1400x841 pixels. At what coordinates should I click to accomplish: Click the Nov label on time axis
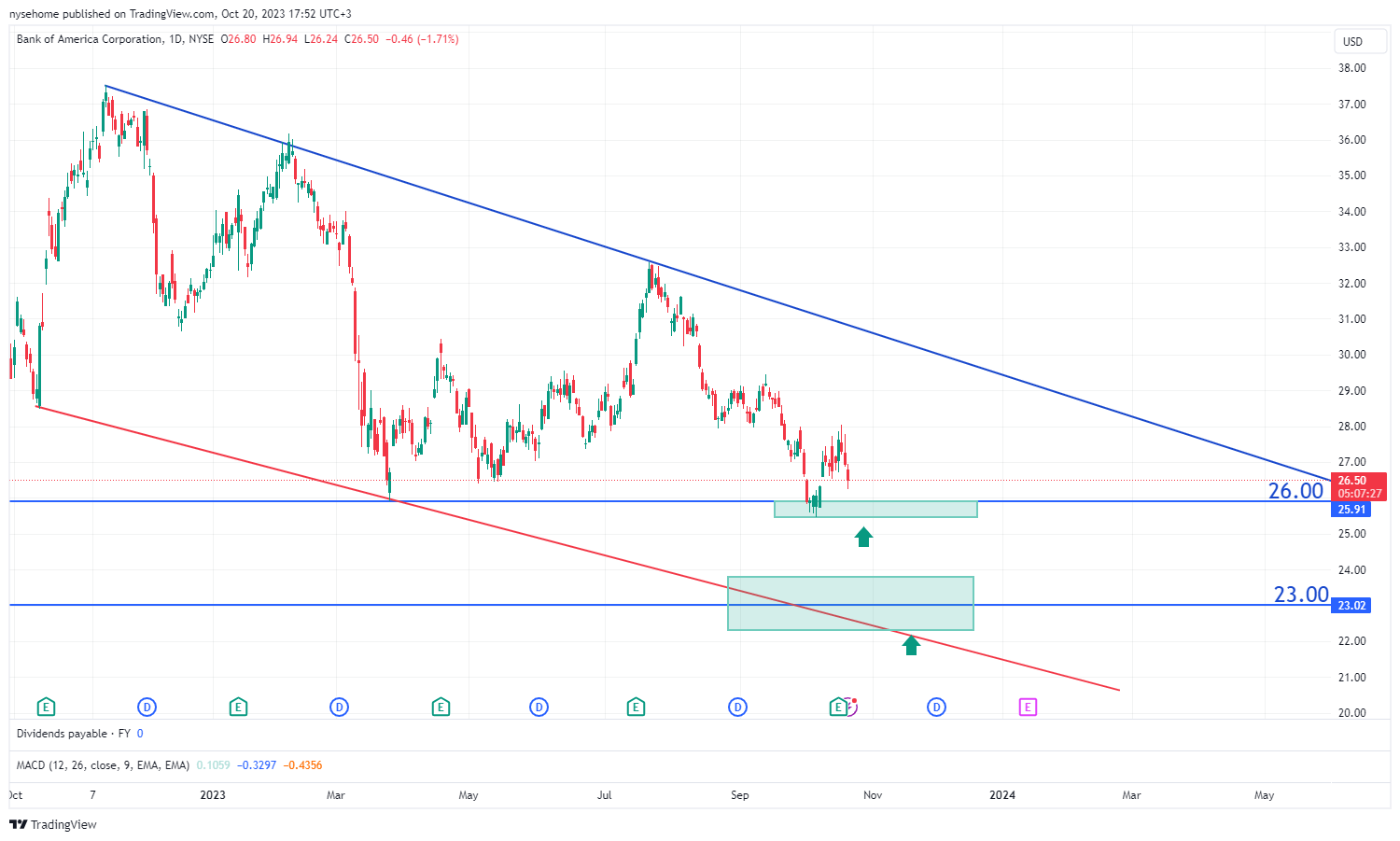point(873,795)
